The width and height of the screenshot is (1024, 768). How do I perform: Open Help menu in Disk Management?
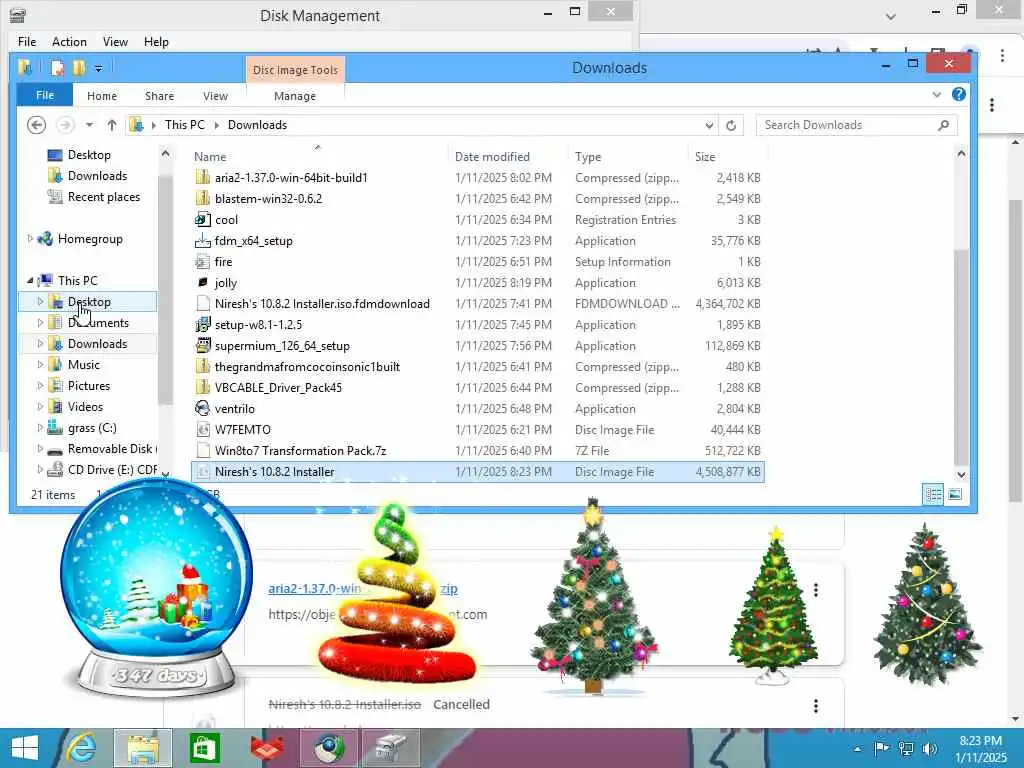click(x=156, y=42)
